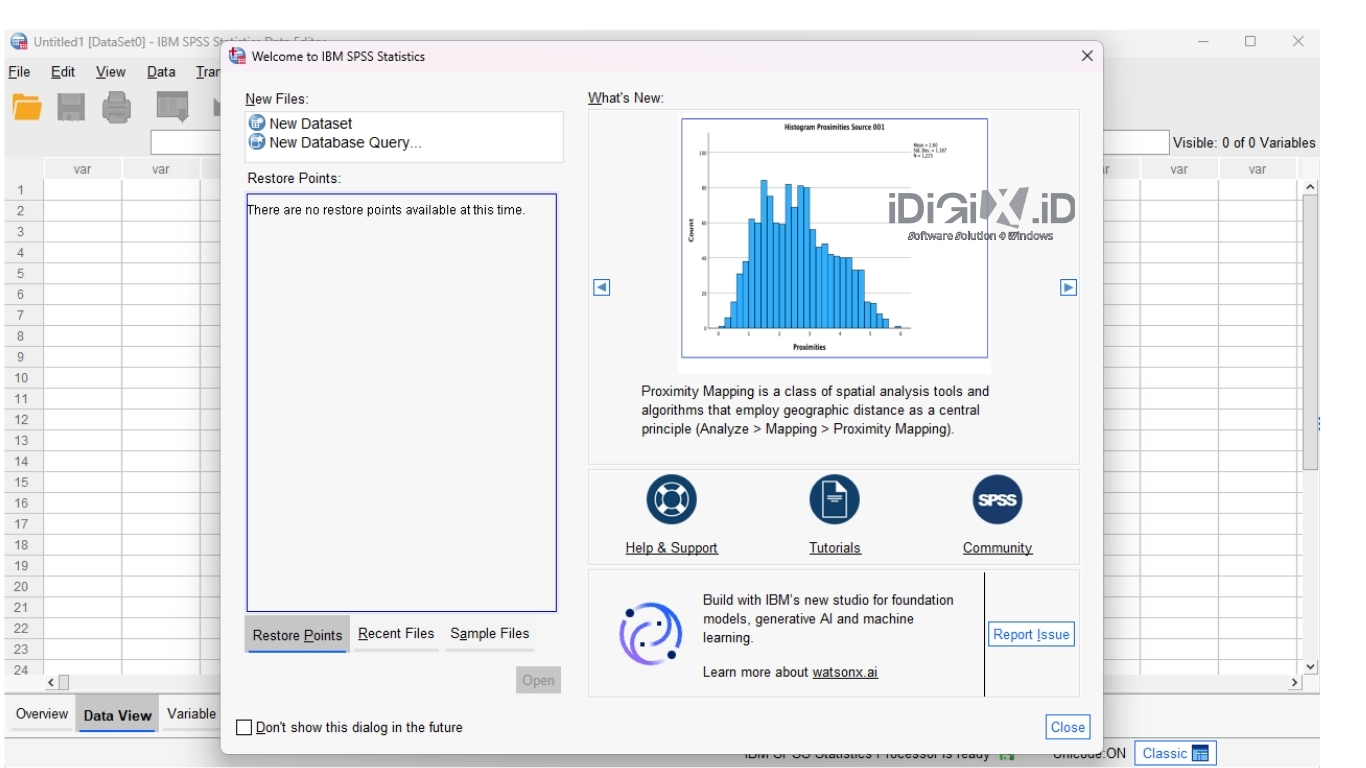The width and height of the screenshot is (1366, 768).
Task: Follow the watsonx.ai link
Action: point(845,672)
